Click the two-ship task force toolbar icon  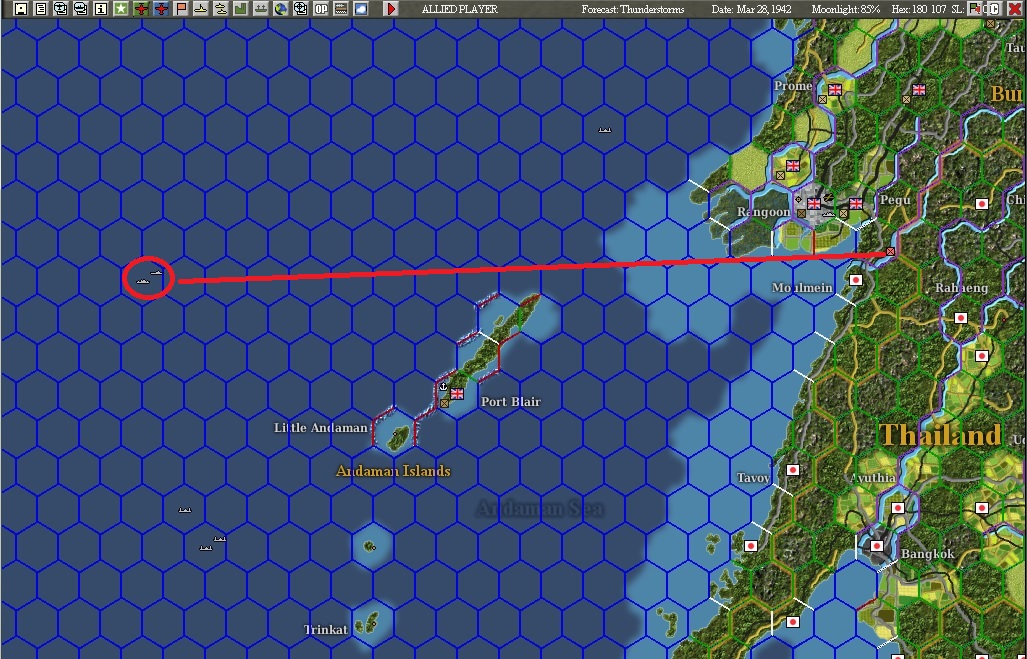(221, 9)
